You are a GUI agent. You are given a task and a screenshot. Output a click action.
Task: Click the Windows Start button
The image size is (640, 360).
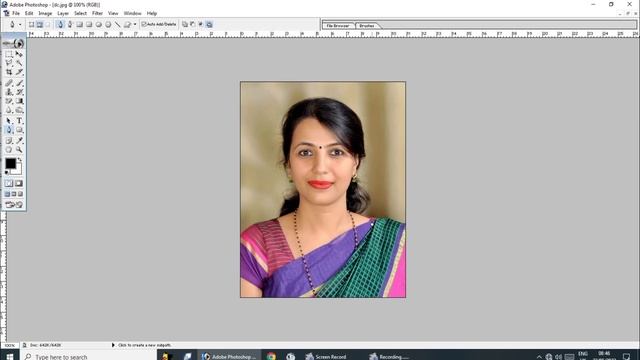pos(10,356)
